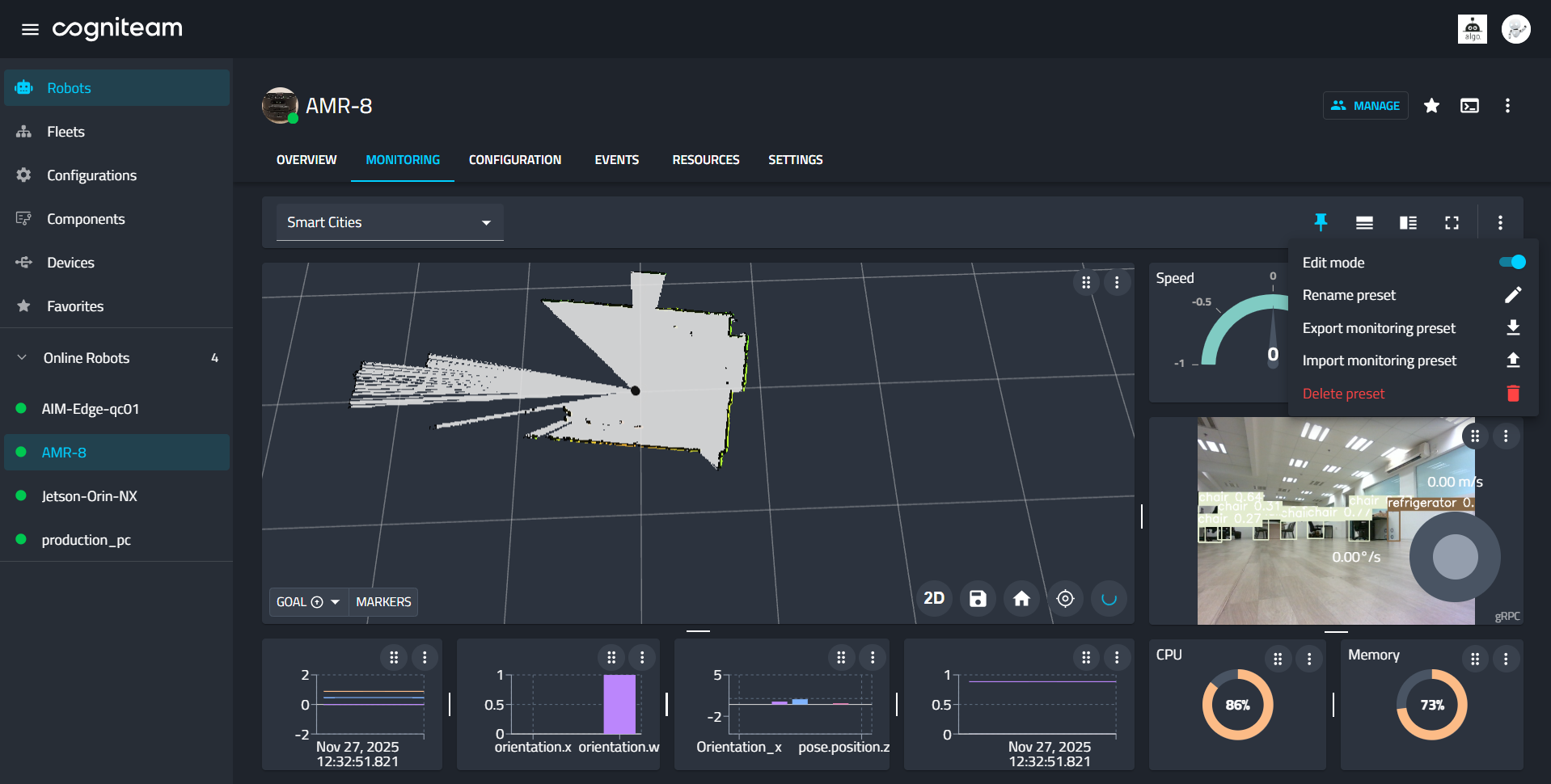Click the camera widget drag handle
Screen dimensions: 1551x784
pyautogui.click(x=1475, y=436)
